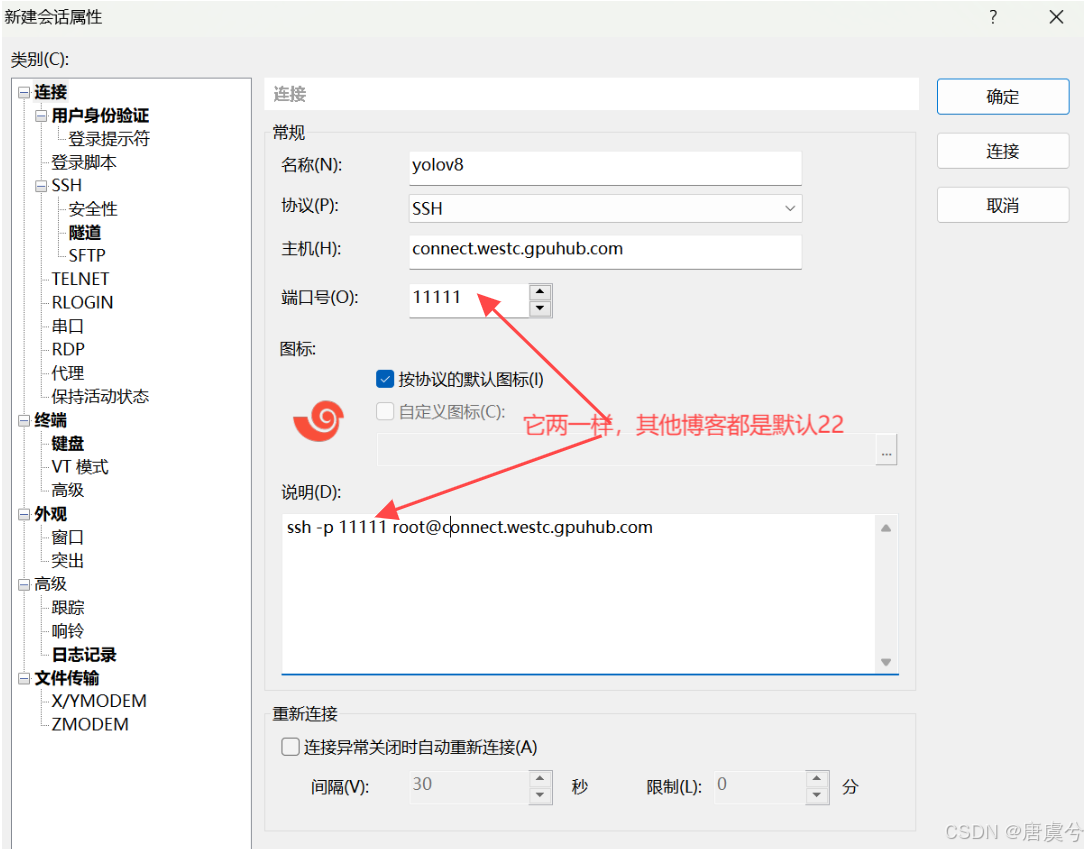Click the 取消 button
This screenshot has width=1088, height=849.
pos(1002,205)
